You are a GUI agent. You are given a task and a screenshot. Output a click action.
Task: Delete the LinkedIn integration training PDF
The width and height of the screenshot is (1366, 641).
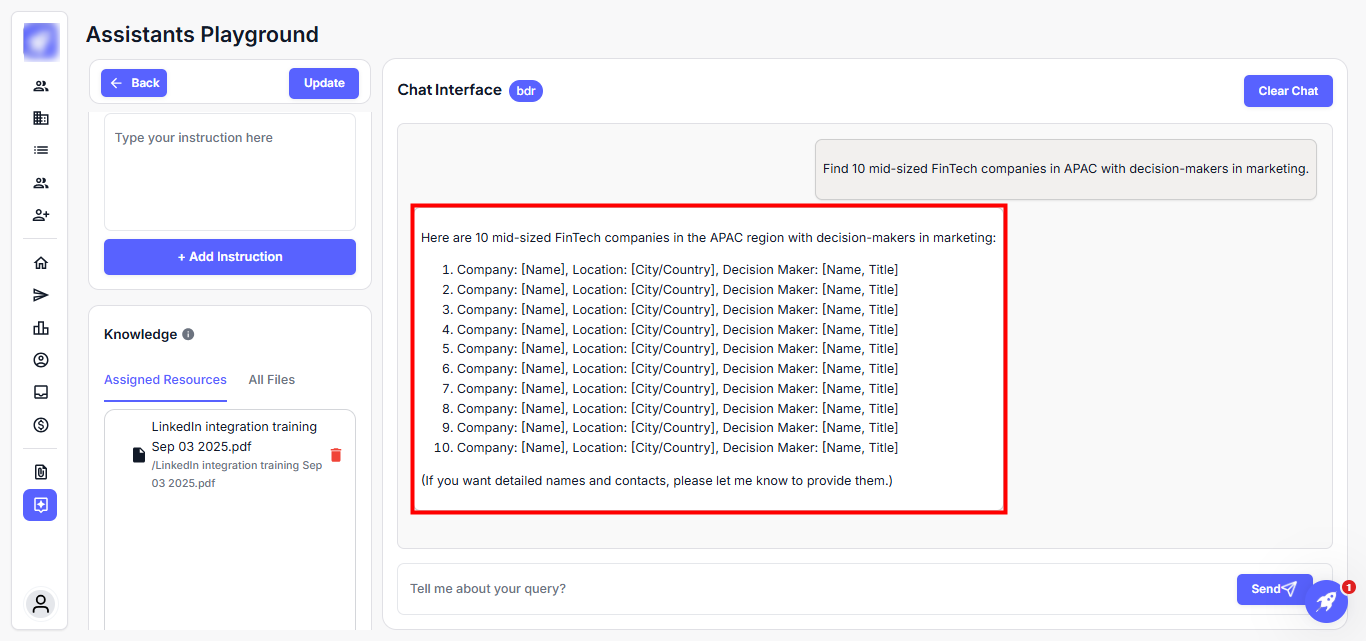pos(336,455)
